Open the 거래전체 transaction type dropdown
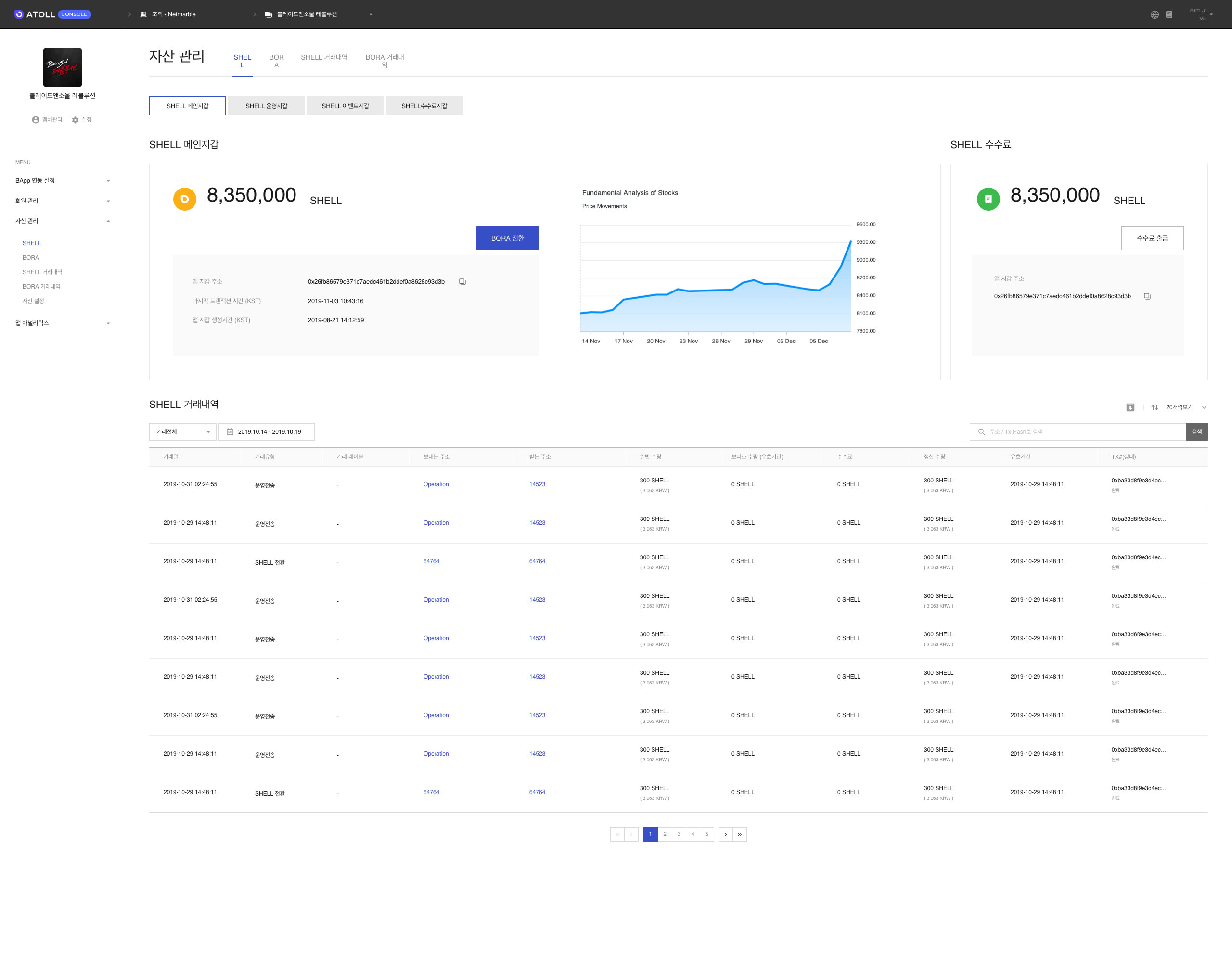This screenshot has height=962, width=1232. (x=183, y=432)
